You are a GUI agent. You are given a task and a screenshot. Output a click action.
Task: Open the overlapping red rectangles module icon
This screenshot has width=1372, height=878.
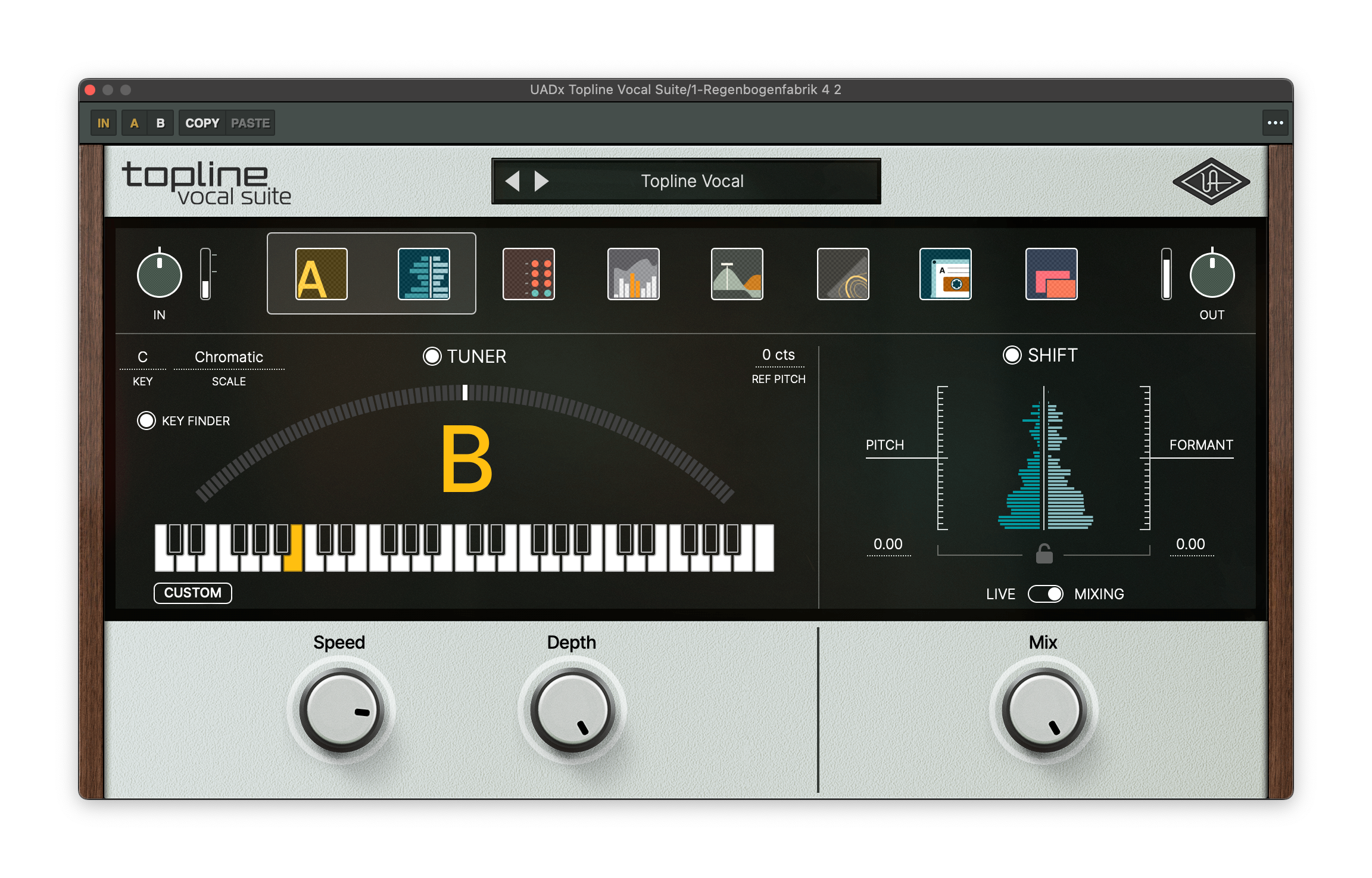(1051, 274)
